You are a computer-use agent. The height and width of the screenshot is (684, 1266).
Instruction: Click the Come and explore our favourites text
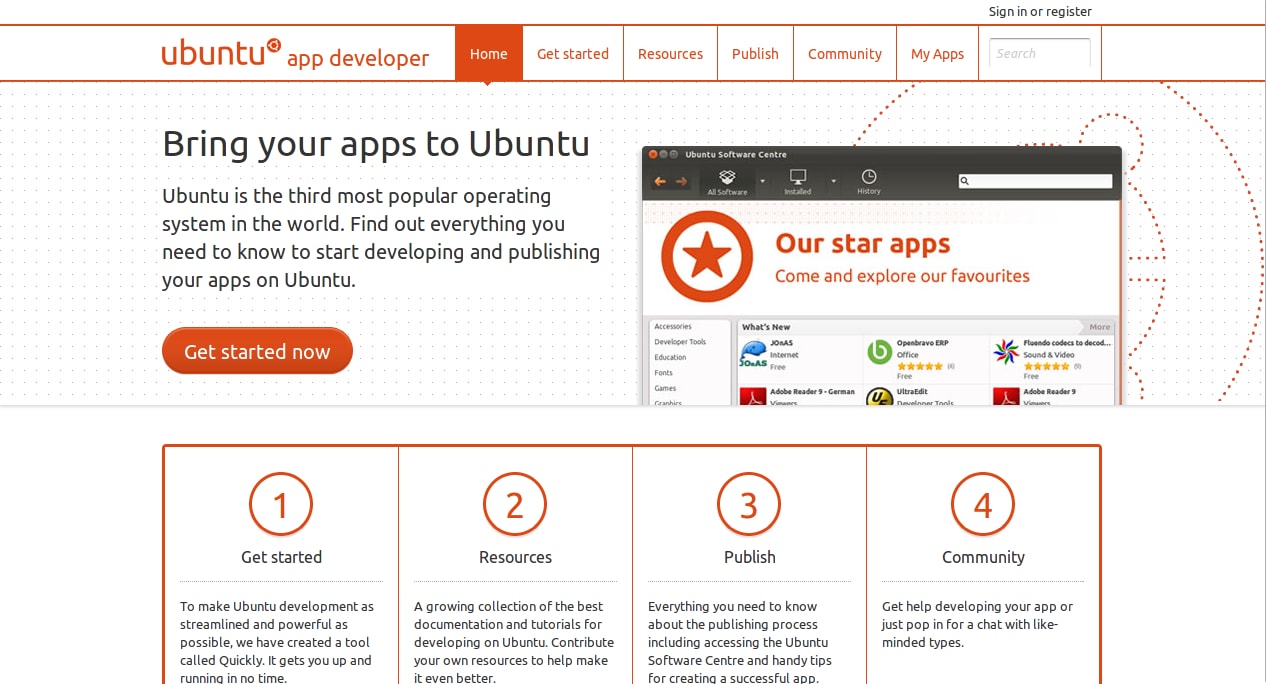pos(902,276)
